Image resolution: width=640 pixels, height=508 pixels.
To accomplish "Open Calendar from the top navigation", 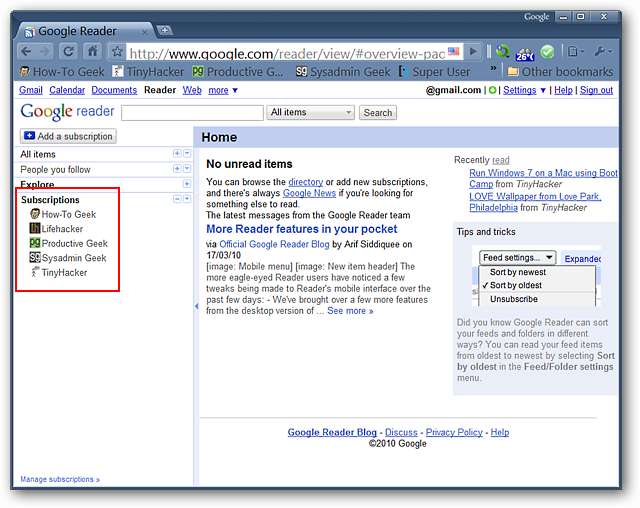I will coord(67,90).
